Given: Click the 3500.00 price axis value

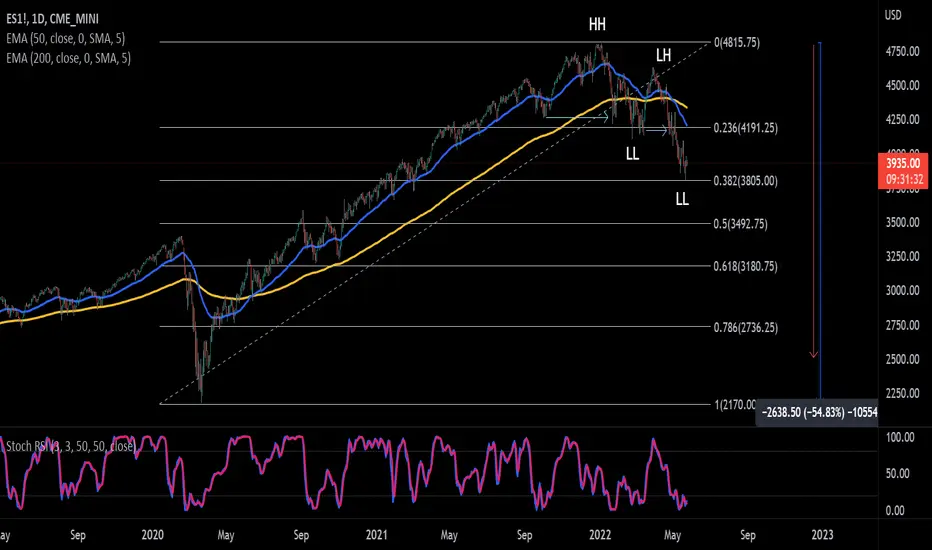Looking at the screenshot, I should pos(902,223).
